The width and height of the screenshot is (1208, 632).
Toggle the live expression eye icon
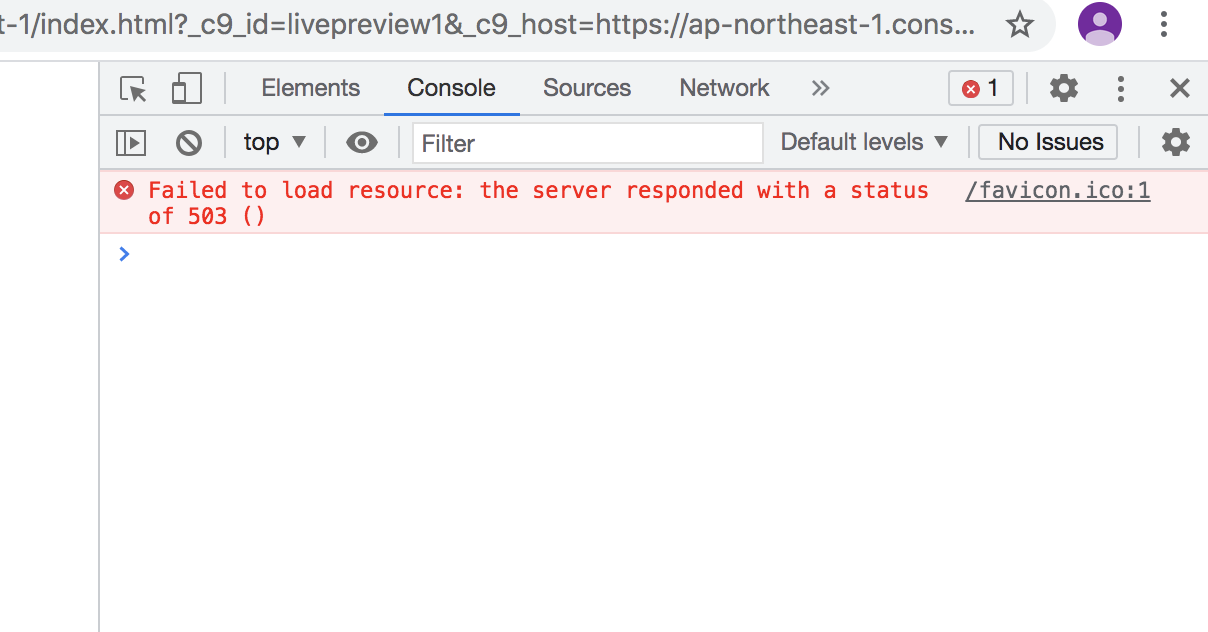point(362,143)
